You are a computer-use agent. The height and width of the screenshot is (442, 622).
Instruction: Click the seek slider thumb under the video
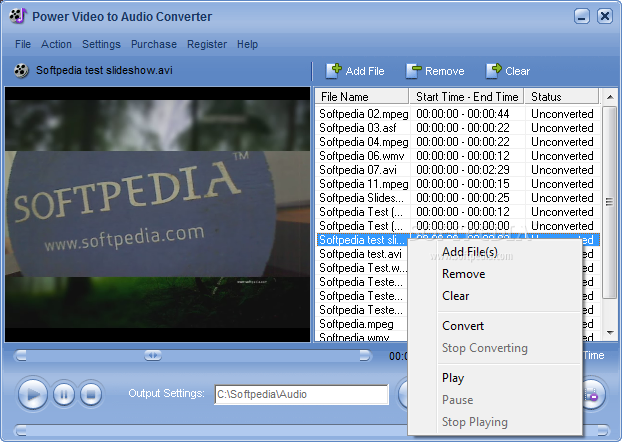153,355
